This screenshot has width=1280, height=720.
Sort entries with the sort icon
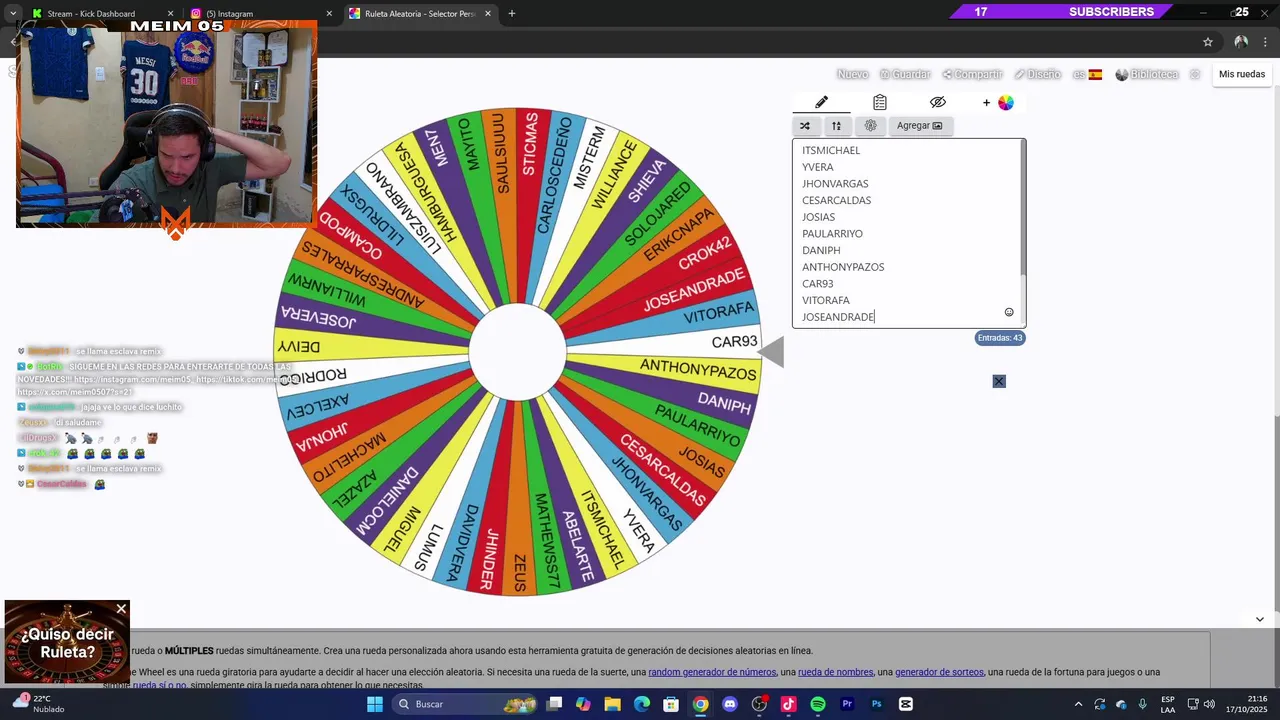[836, 126]
